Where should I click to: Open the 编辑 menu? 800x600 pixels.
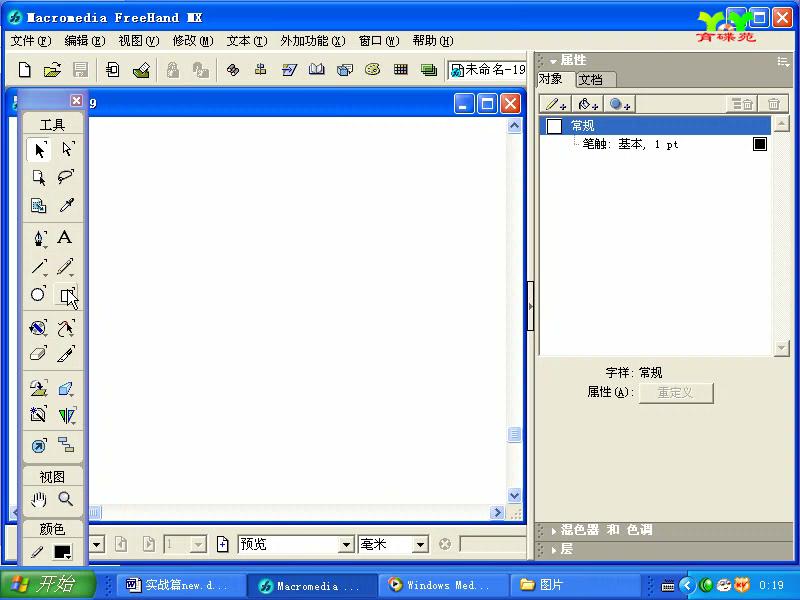point(85,40)
